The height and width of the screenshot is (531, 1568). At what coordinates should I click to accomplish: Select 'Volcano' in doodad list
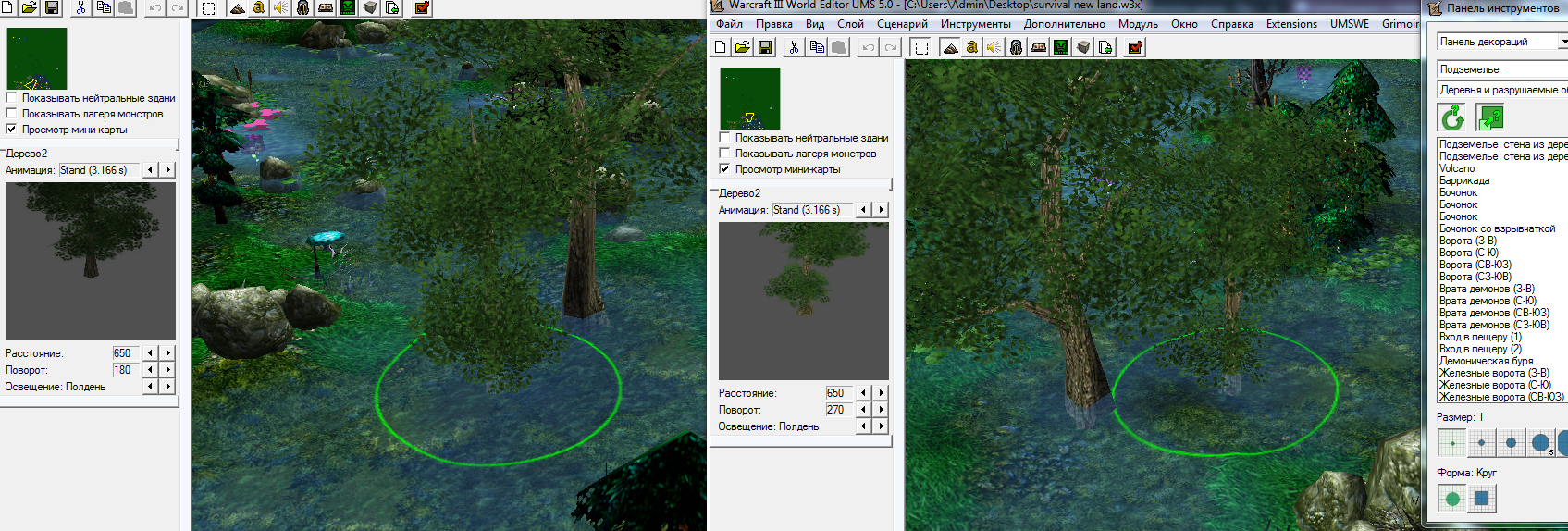(1457, 168)
